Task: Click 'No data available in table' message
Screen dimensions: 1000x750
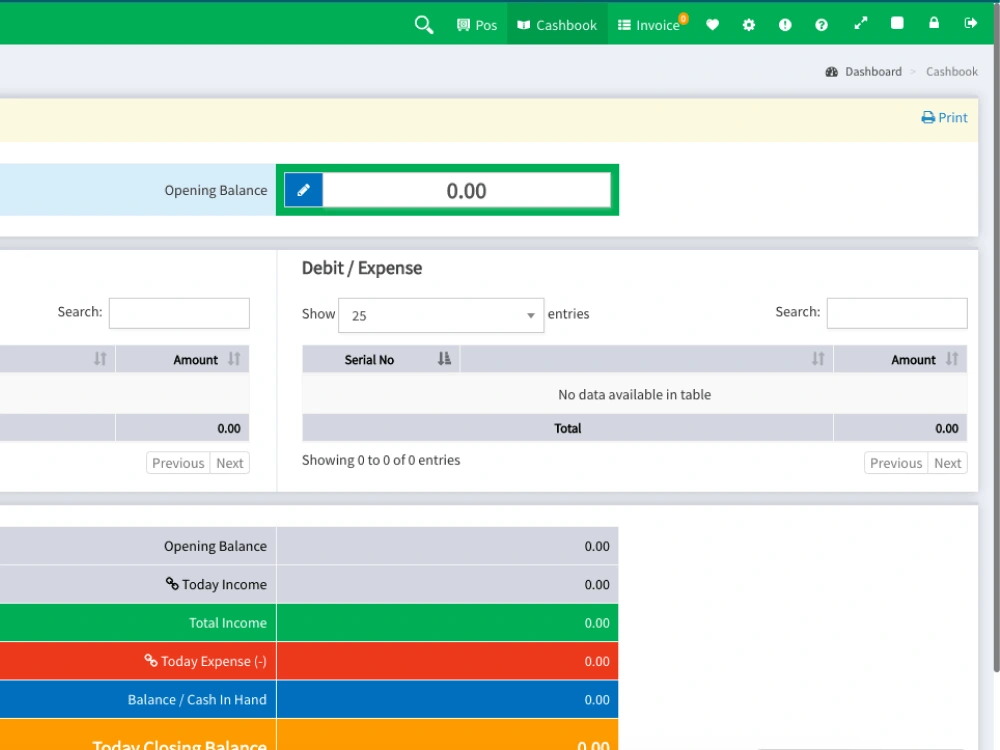Action: (x=635, y=394)
